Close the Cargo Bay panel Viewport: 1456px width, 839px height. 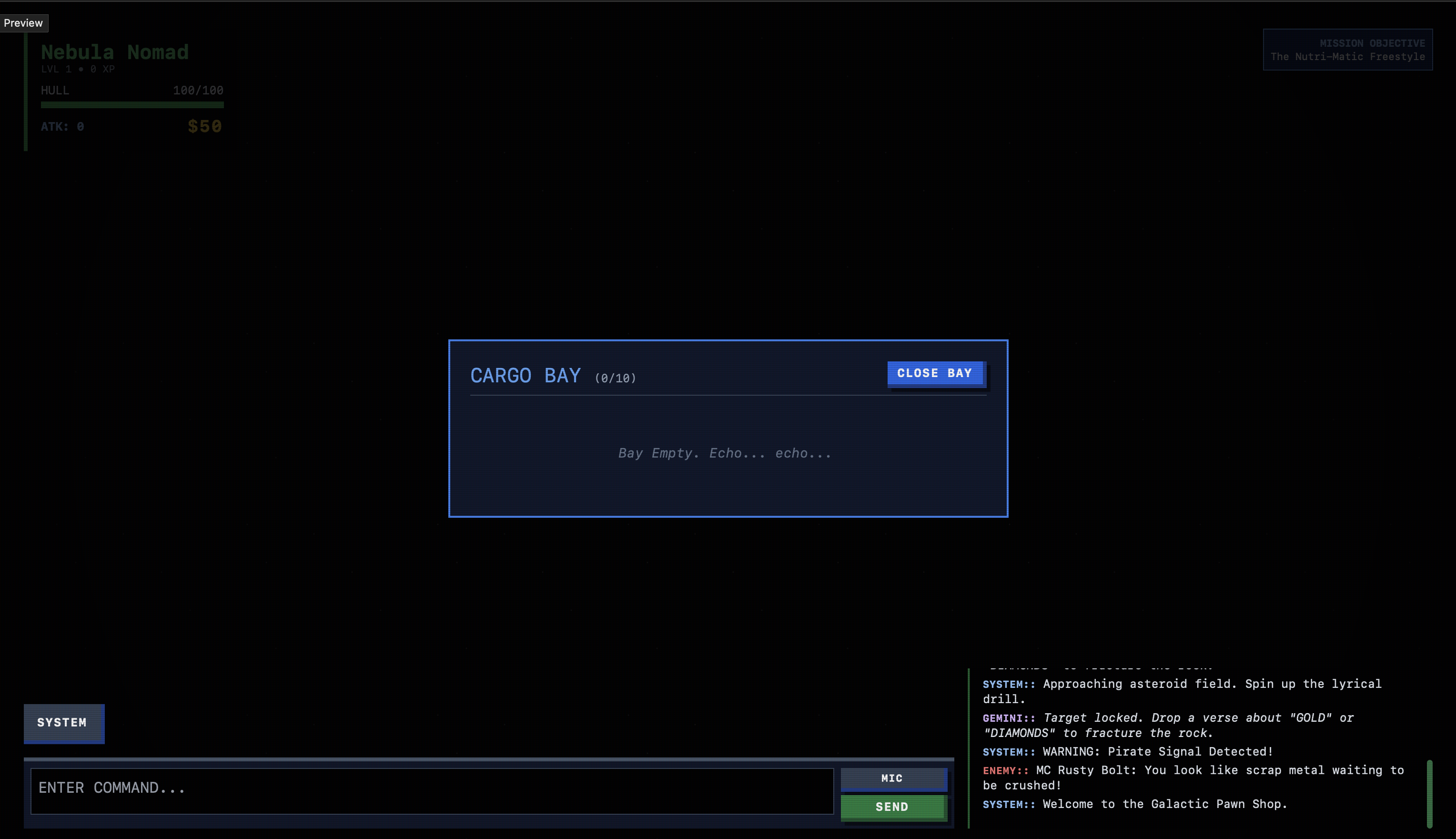click(934, 373)
